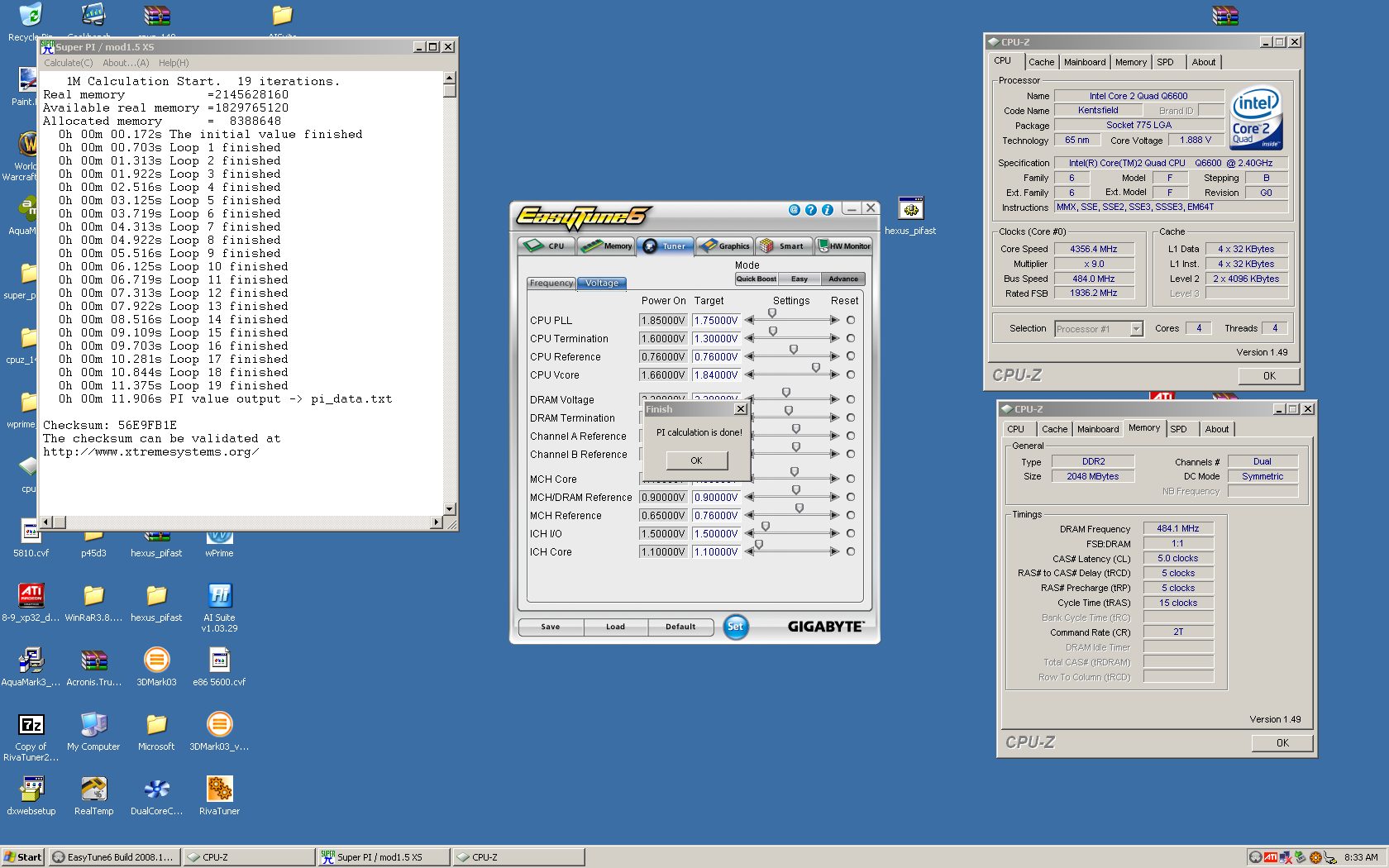Screen dimensions: 1389x868
Task: Click the EasyTune6 info icon
Action: tap(827, 210)
